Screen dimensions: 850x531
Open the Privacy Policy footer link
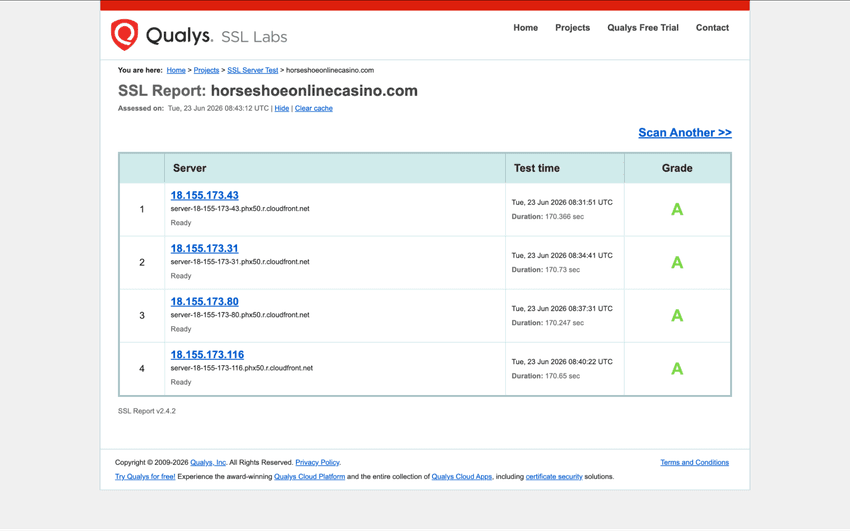tap(317, 463)
